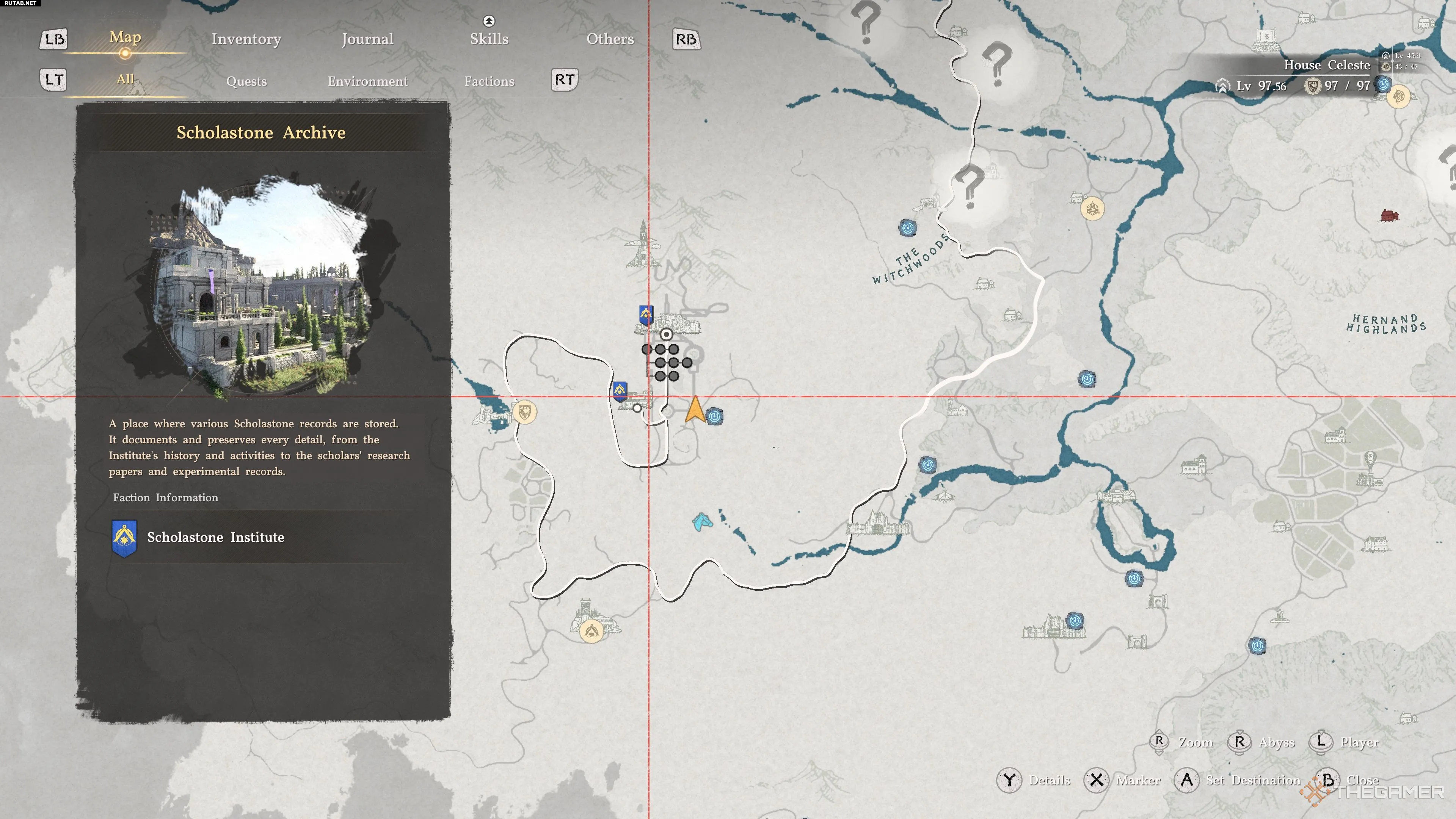Click the fast-travel waypoint beside The Witchwoods
1456x819 pixels.
pyautogui.click(x=907, y=228)
